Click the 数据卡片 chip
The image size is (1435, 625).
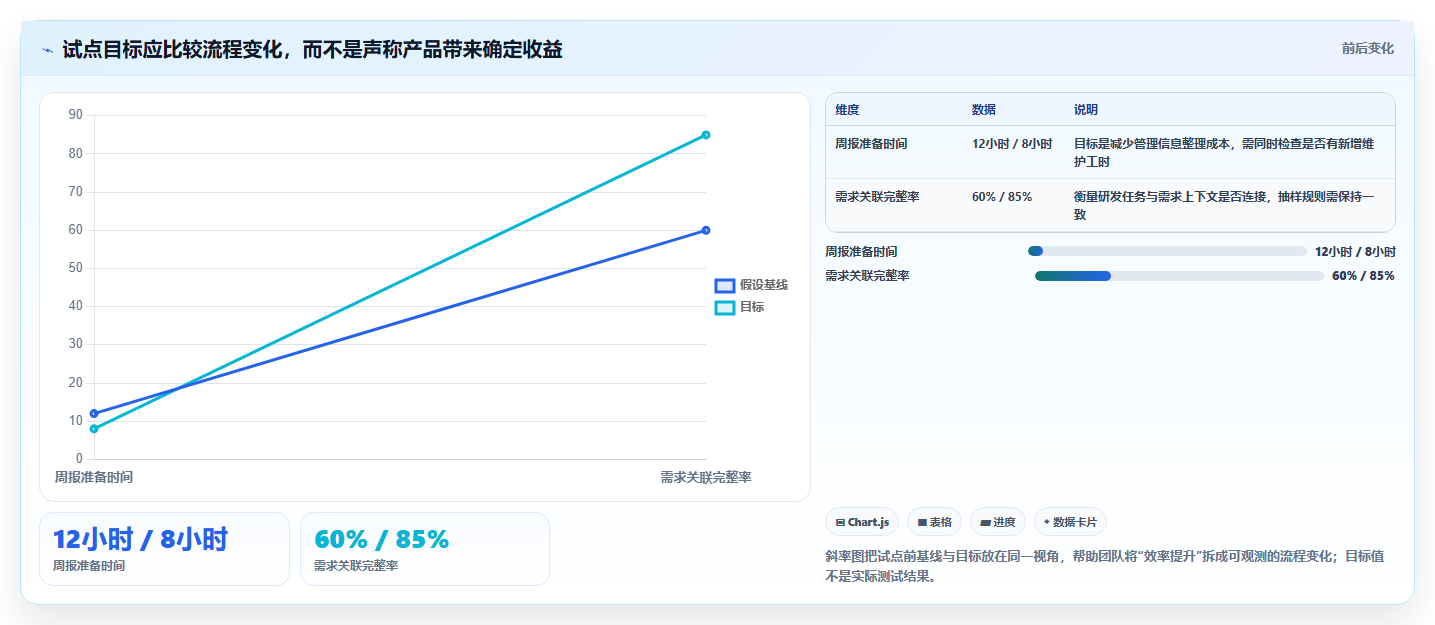(x=1070, y=522)
